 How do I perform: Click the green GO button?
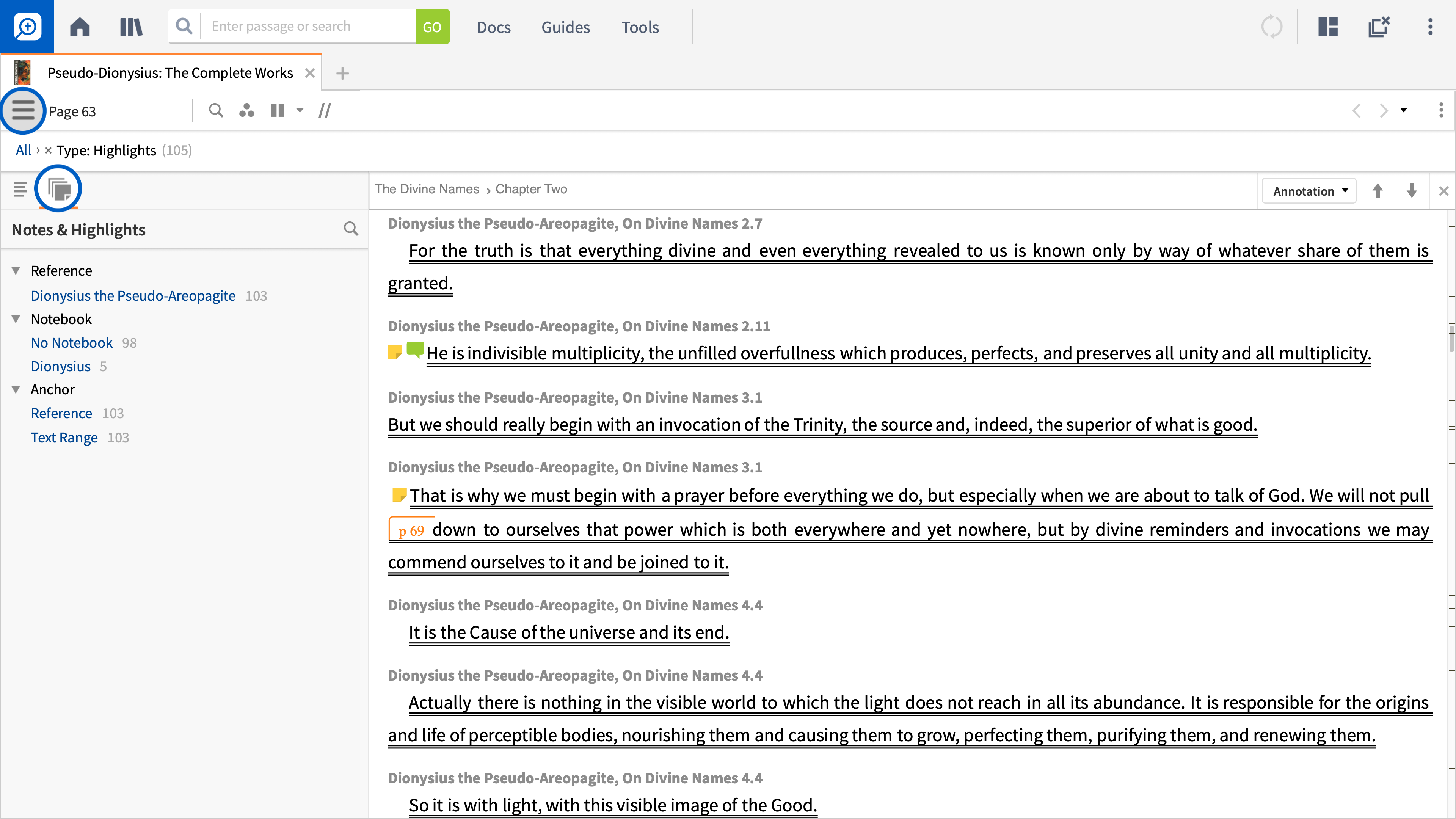pos(432,27)
